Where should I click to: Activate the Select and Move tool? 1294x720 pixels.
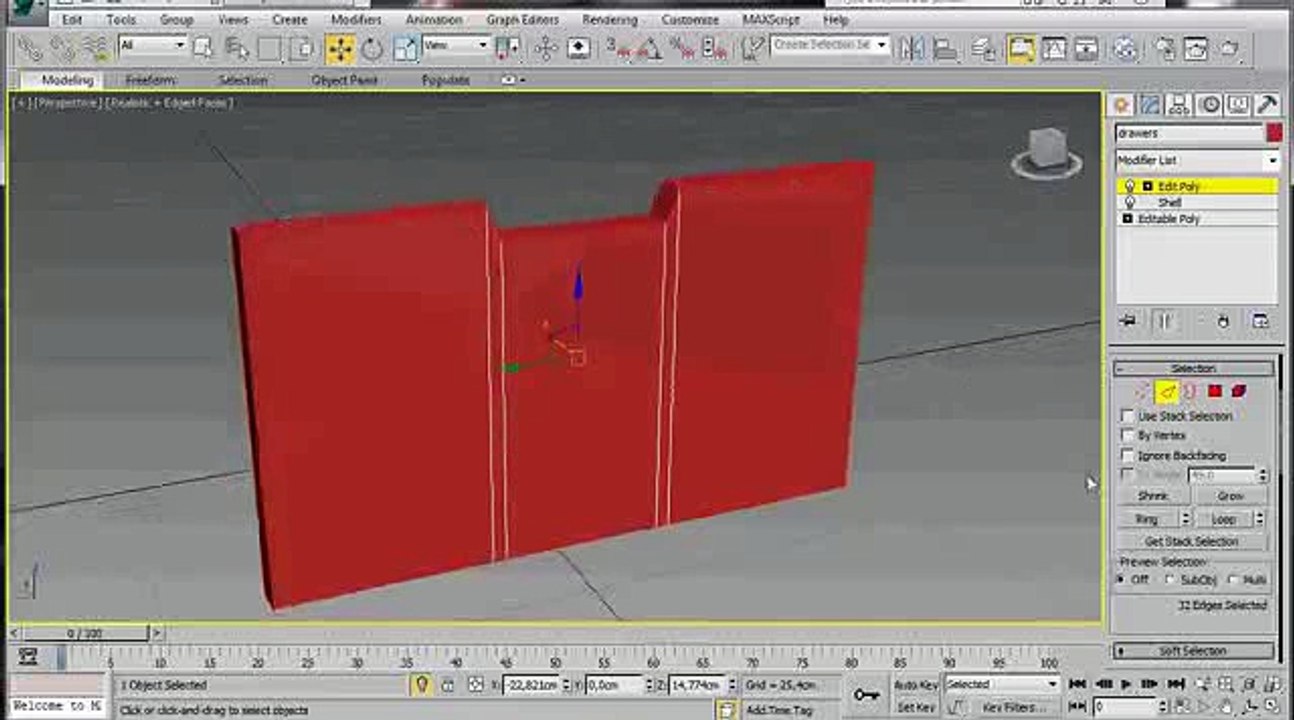pyautogui.click(x=340, y=47)
